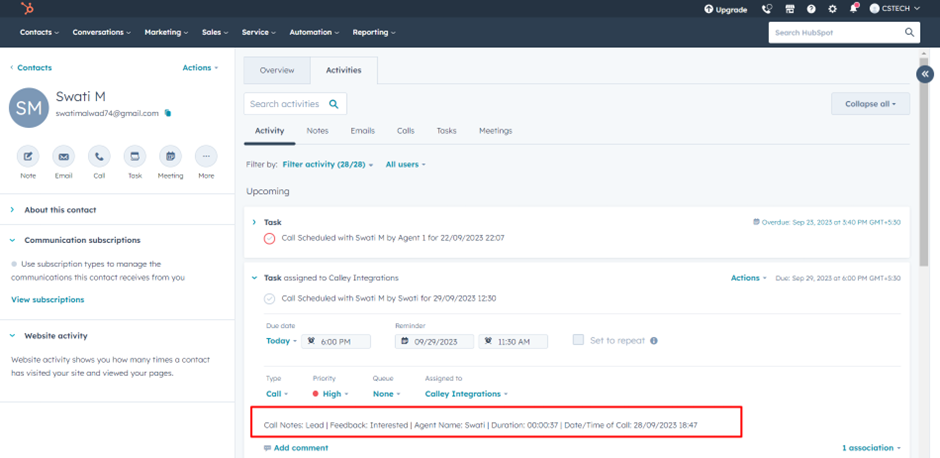Switch to the Overview tab
This screenshot has width=940, height=458.
[277, 70]
